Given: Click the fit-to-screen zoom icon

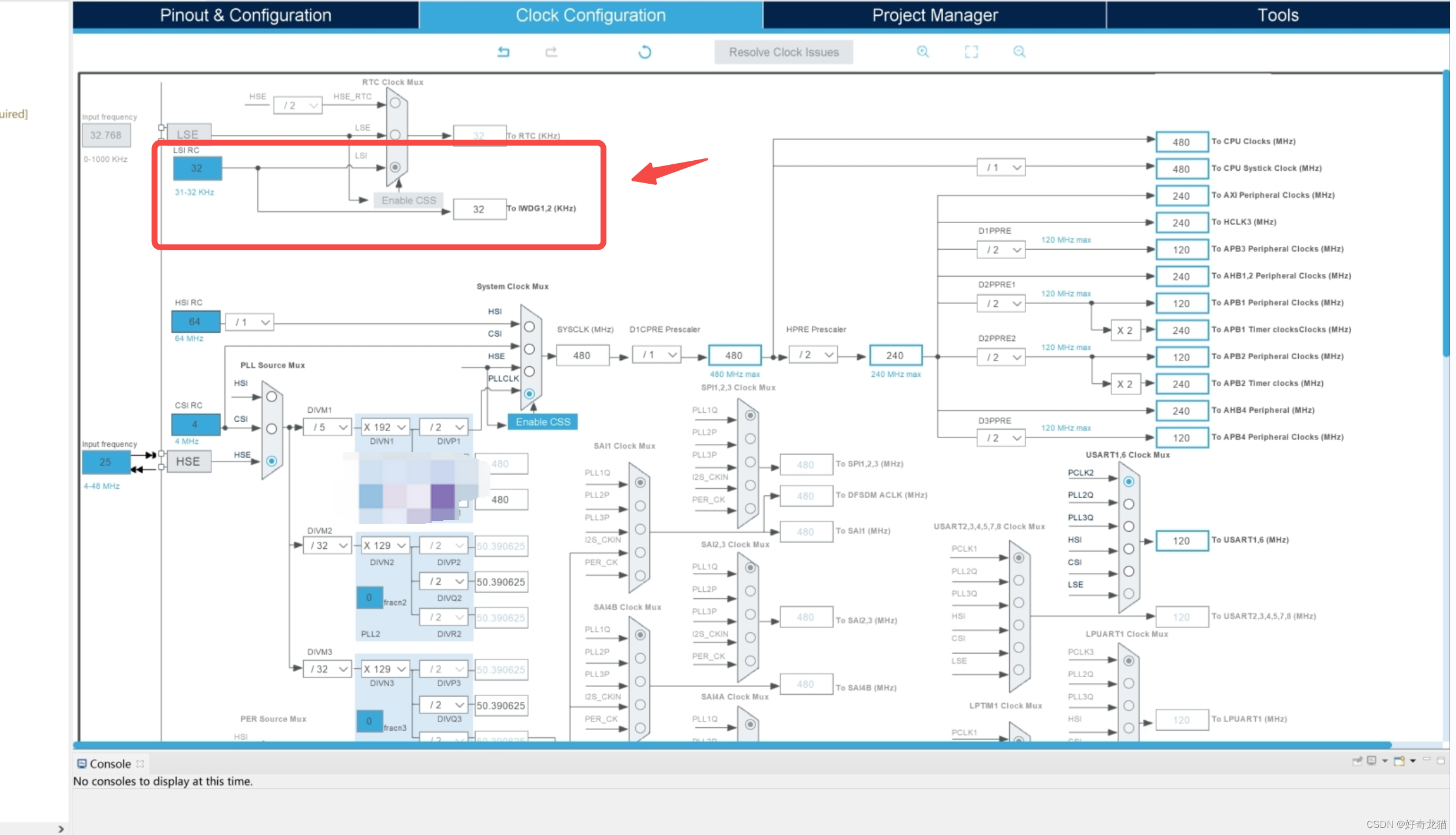Looking at the screenshot, I should 971,52.
